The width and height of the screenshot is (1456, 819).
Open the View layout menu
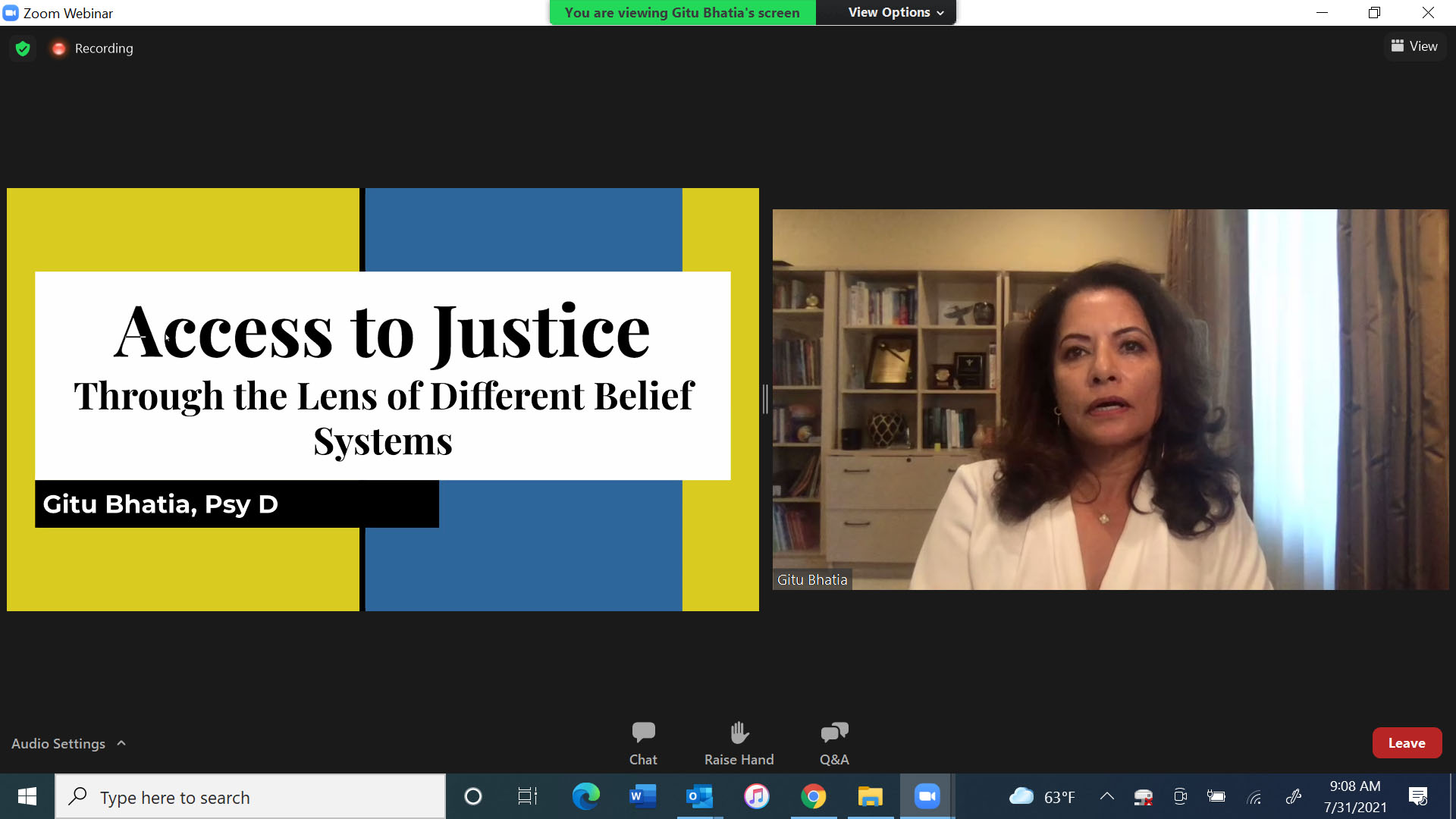click(1414, 46)
